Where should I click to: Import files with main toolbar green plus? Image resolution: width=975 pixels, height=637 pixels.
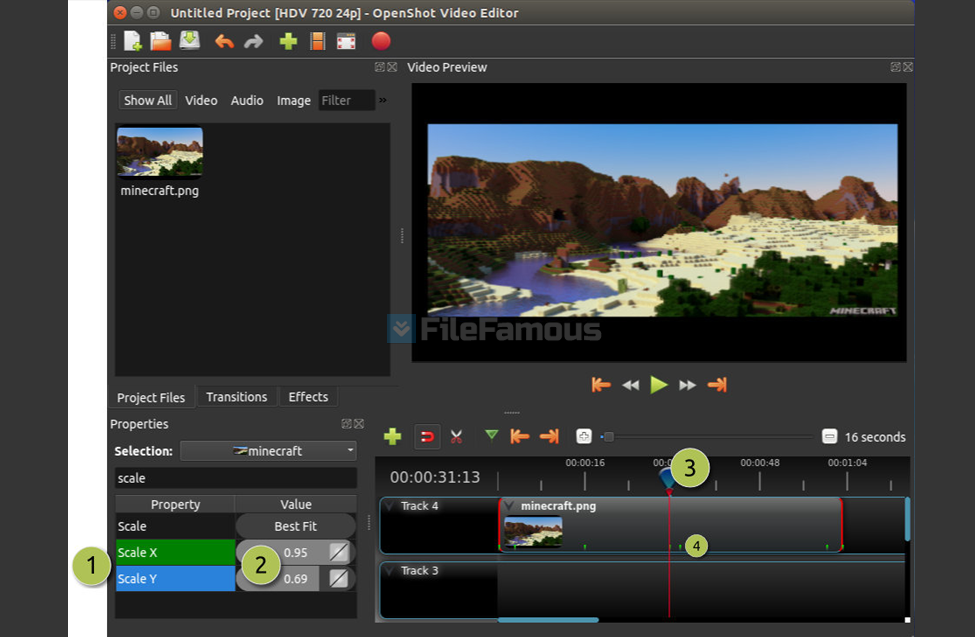(288, 42)
